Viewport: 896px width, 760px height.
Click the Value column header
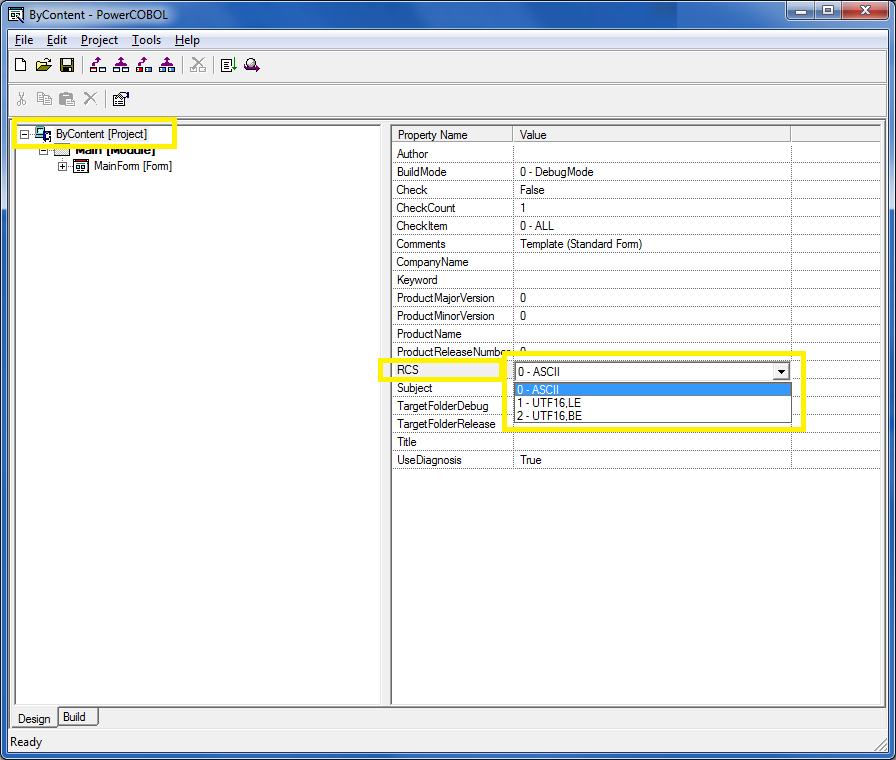tap(652, 135)
